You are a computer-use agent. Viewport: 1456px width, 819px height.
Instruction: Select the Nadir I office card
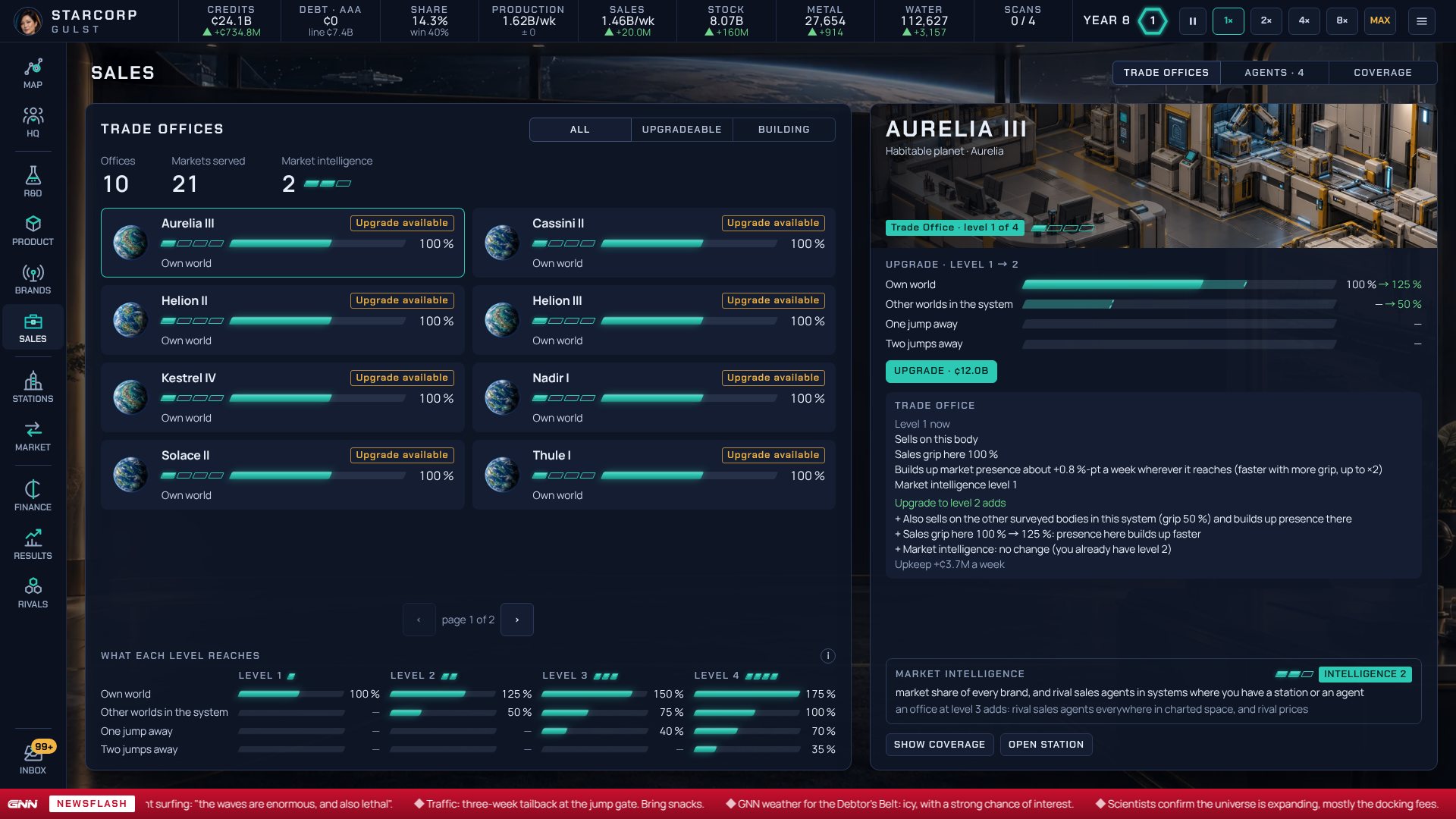(654, 397)
